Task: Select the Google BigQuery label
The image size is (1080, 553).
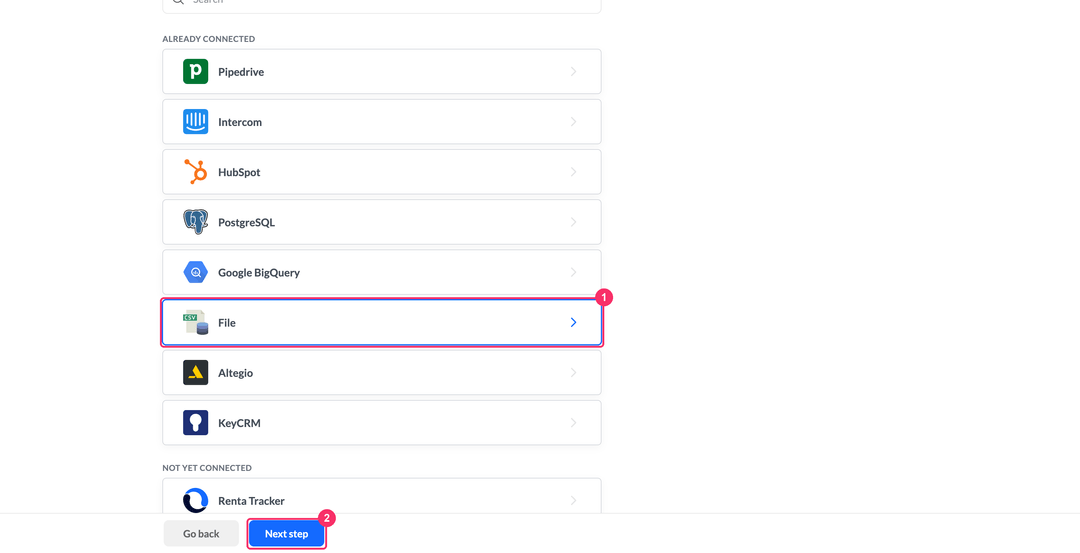Action: point(259,273)
